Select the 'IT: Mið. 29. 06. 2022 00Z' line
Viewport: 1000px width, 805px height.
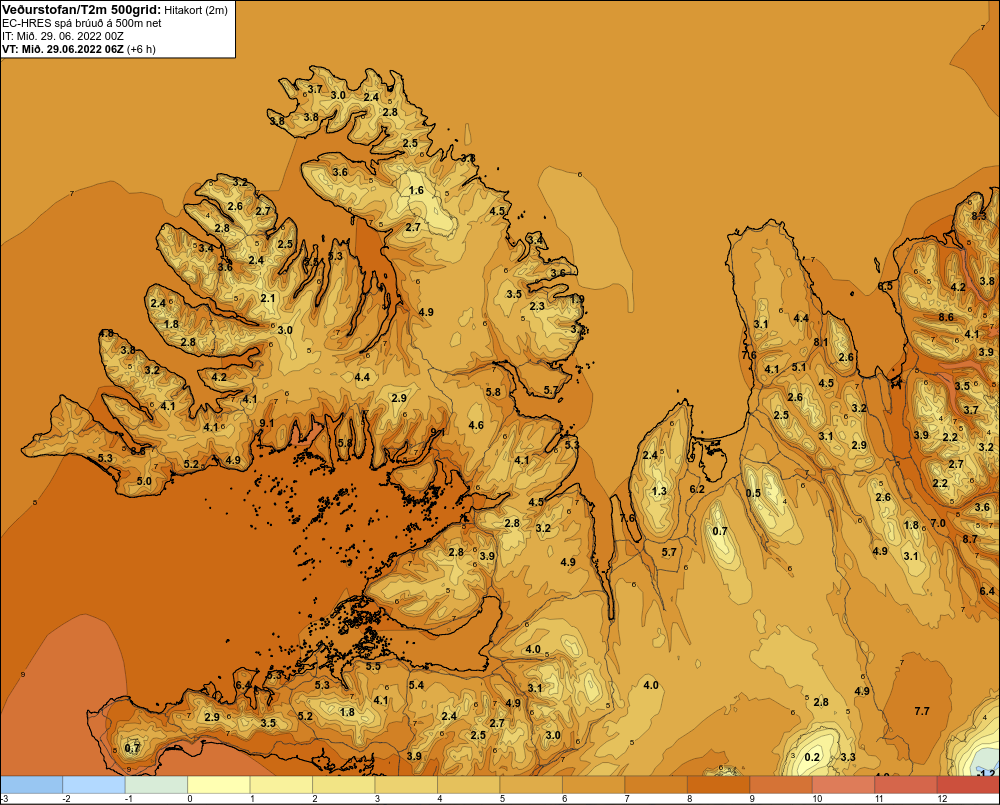click(x=63, y=36)
